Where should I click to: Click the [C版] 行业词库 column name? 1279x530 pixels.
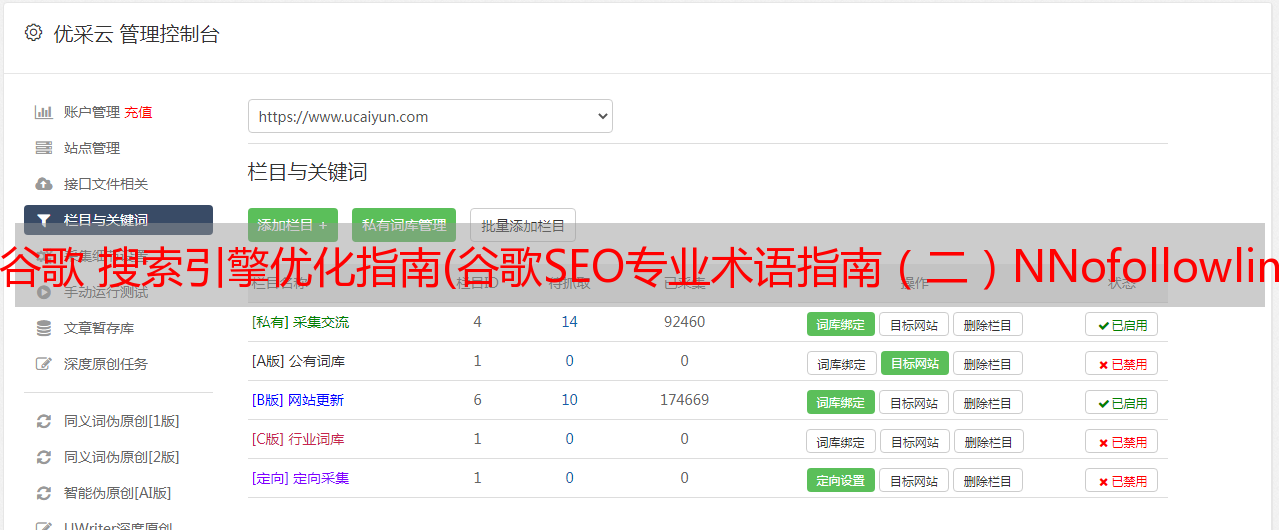pos(298,439)
